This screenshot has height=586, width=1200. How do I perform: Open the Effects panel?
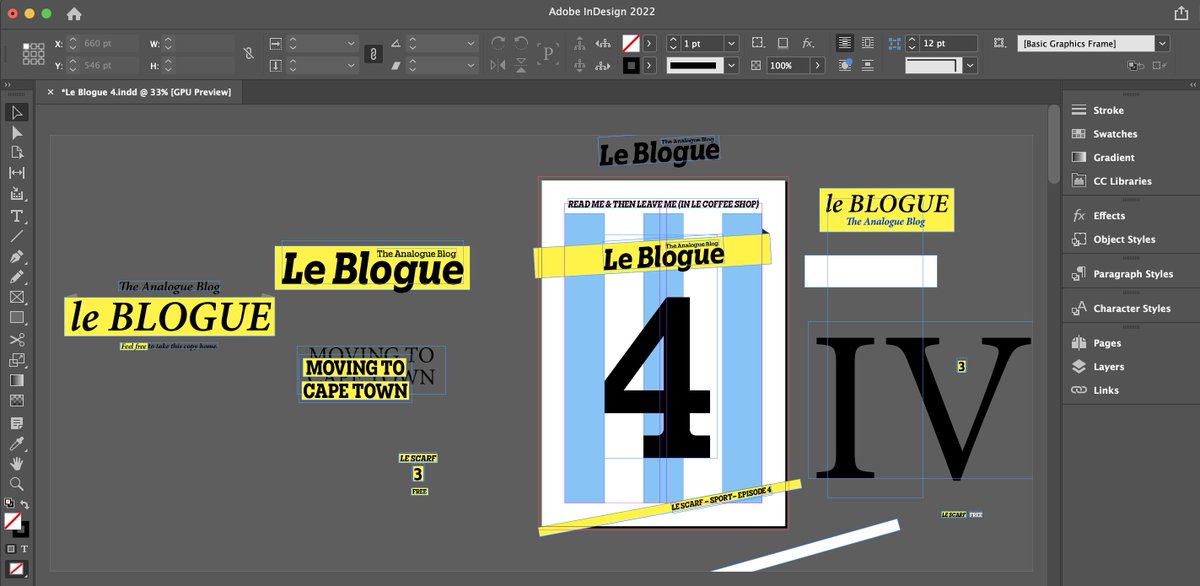click(x=1109, y=215)
